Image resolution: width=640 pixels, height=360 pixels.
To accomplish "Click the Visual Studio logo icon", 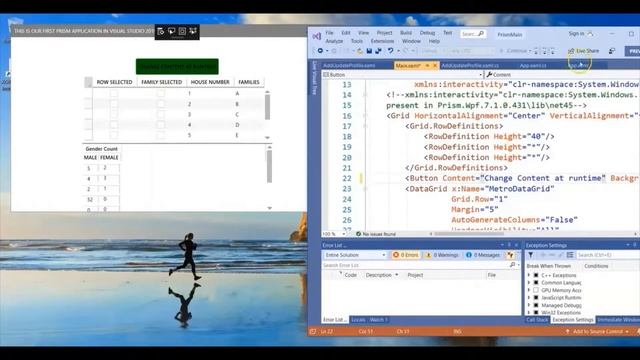I will coord(316,36).
